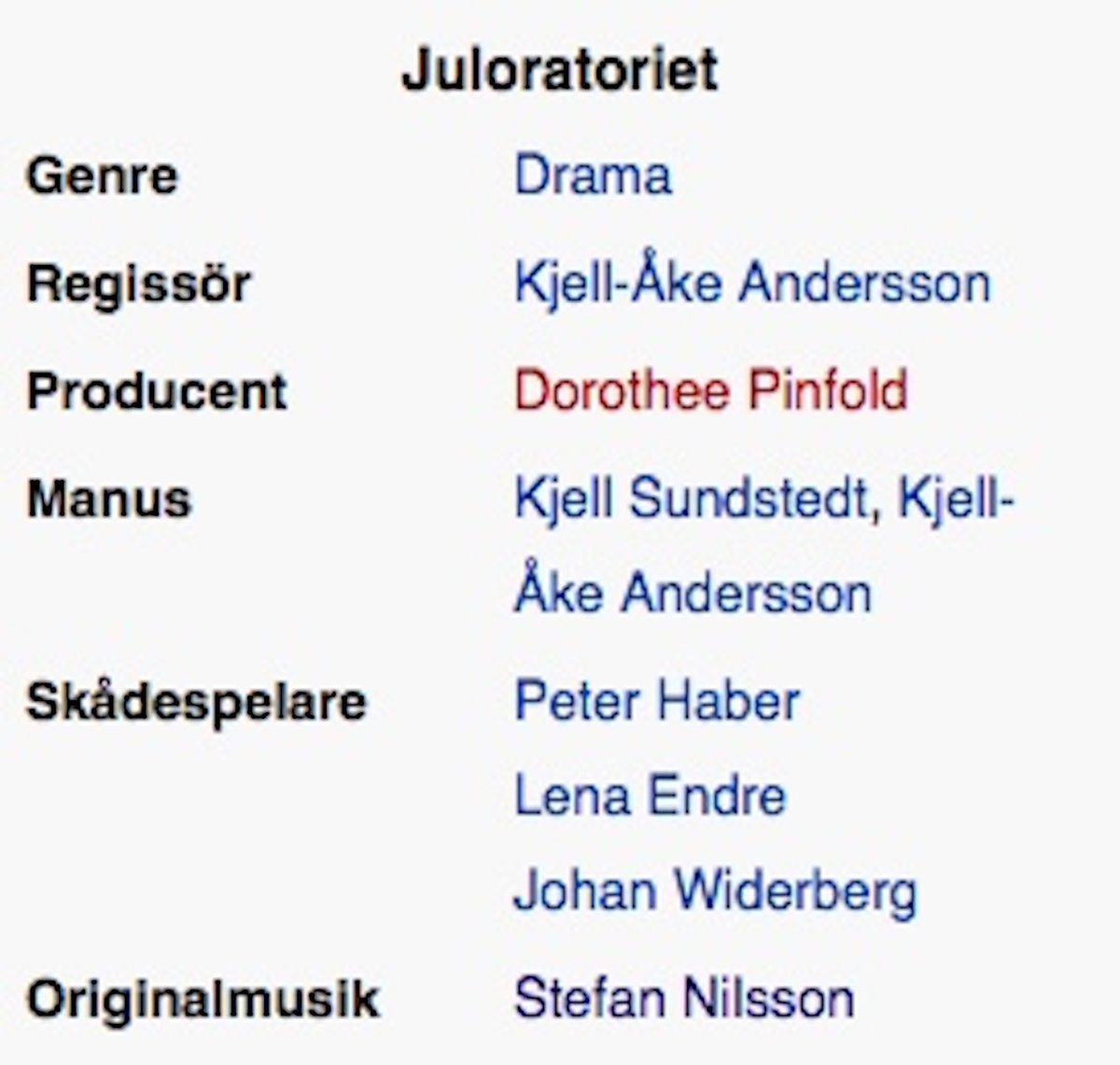Open the Drama genre link
This screenshot has height=1065, width=1120.
pos(593,175)
